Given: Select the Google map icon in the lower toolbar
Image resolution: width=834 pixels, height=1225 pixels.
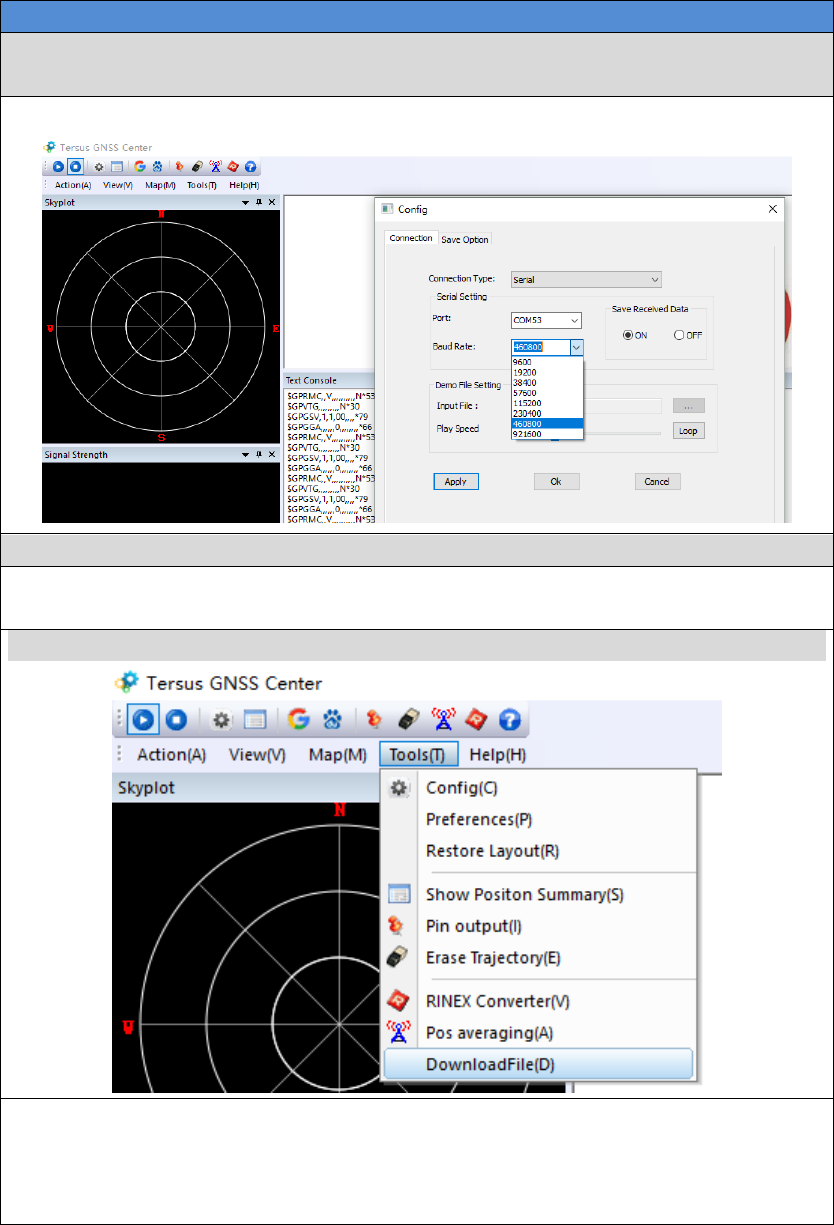Looking at the screenshot, I should [298, 719].
